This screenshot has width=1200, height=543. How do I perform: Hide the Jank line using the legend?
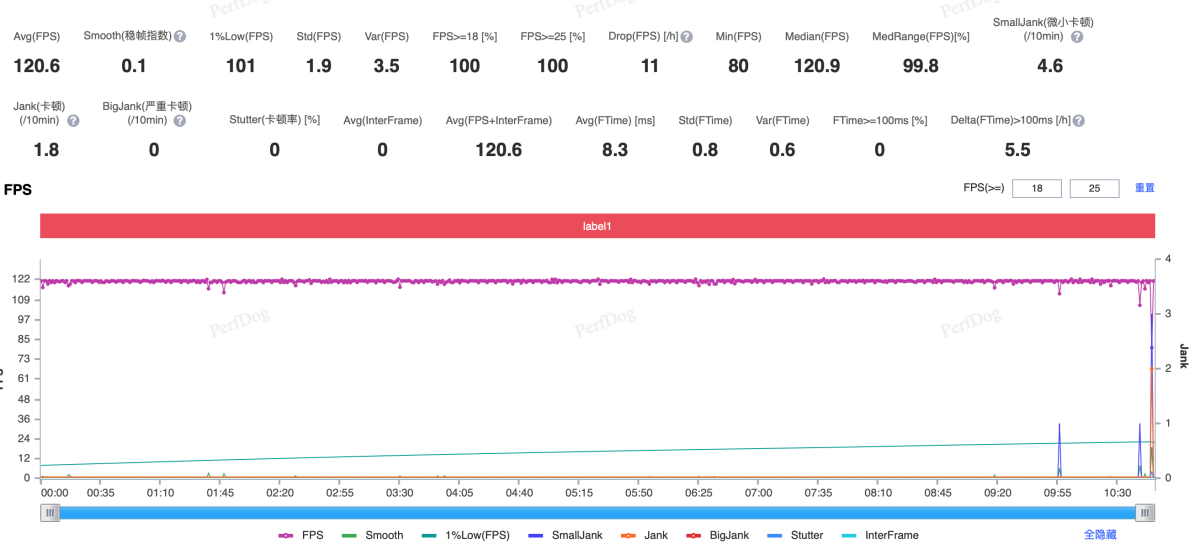tap(645, 535)
